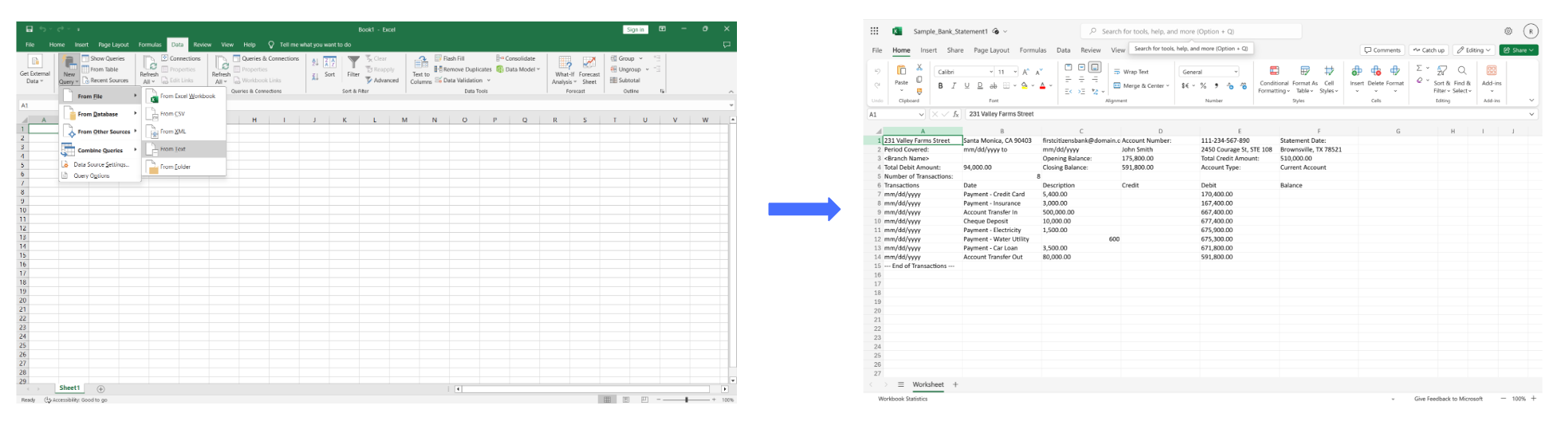Select From Text in the From File submenu
The width and height of the screenshot is (1568, 437).
coord(184,149)
